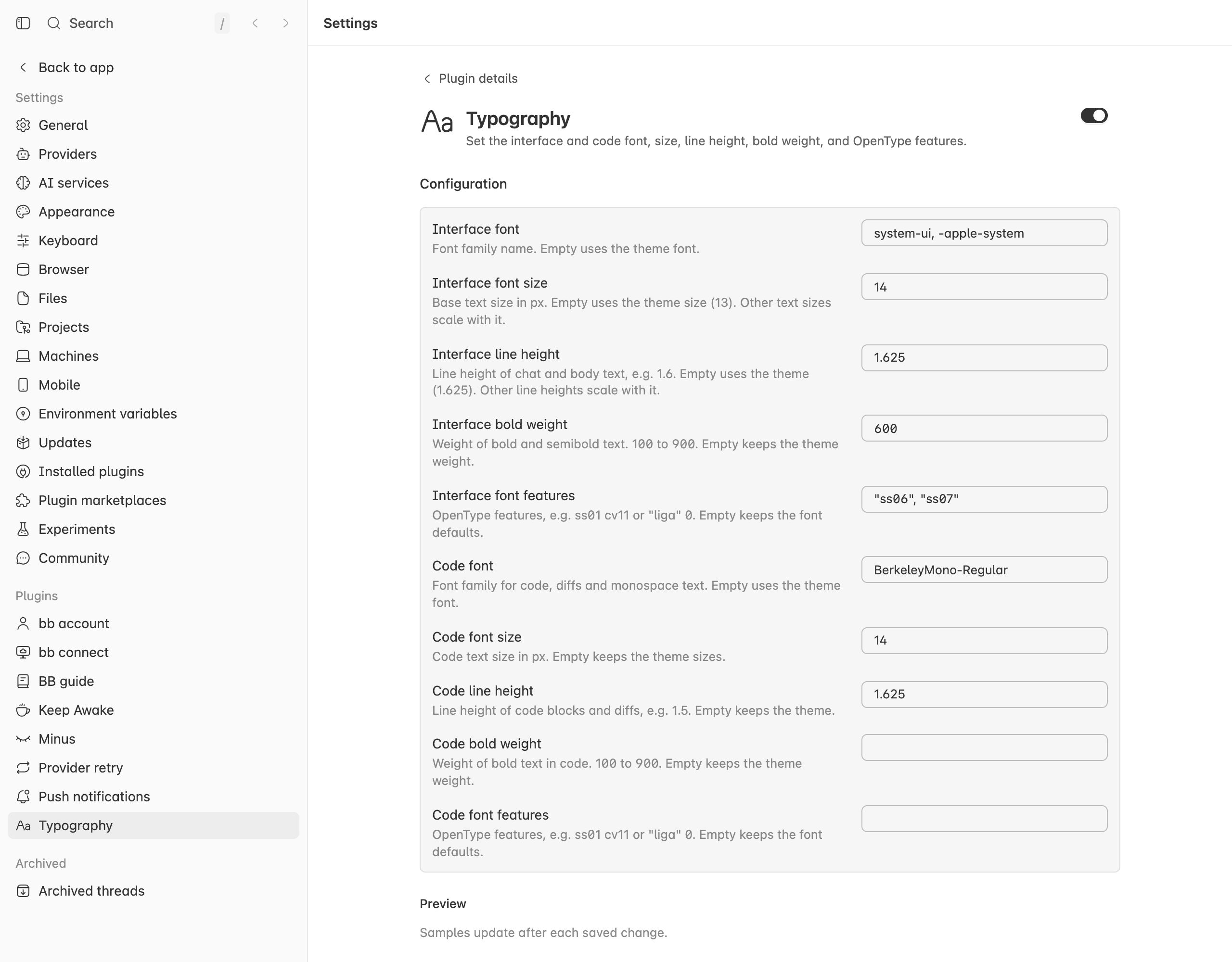1232x962 pixels.
Task: Go back with the left navigation arrow
Action: point(255,23)
